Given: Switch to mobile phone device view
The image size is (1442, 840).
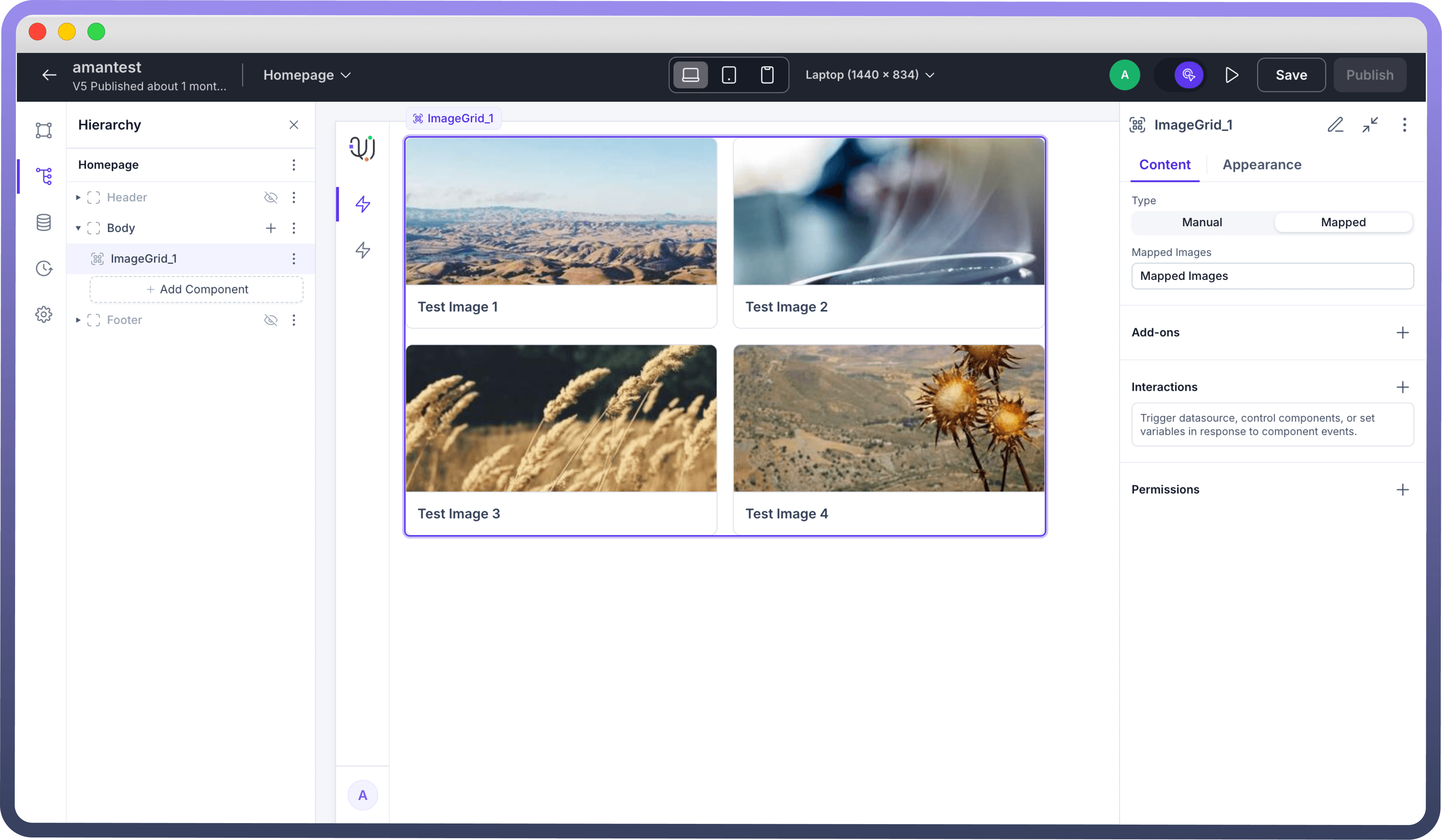Looking at the screenshot, I should coord(767,75).
